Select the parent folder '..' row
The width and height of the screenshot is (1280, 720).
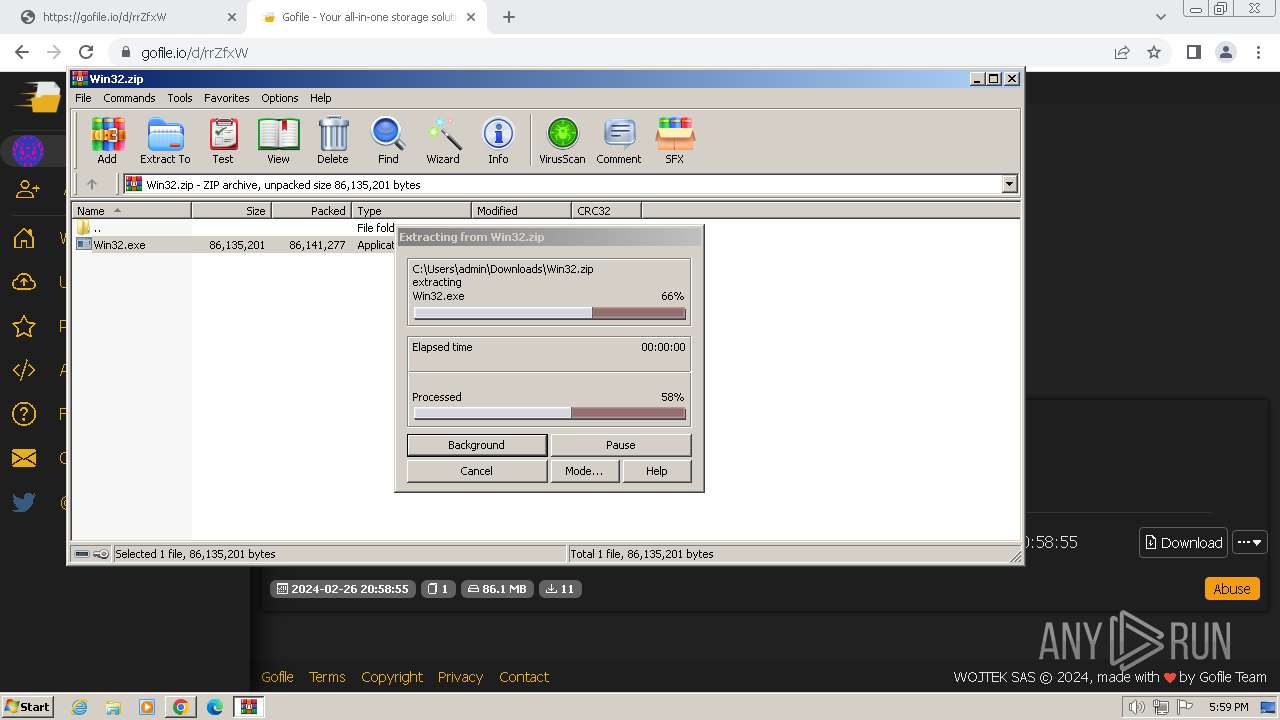tap(235, 228)
